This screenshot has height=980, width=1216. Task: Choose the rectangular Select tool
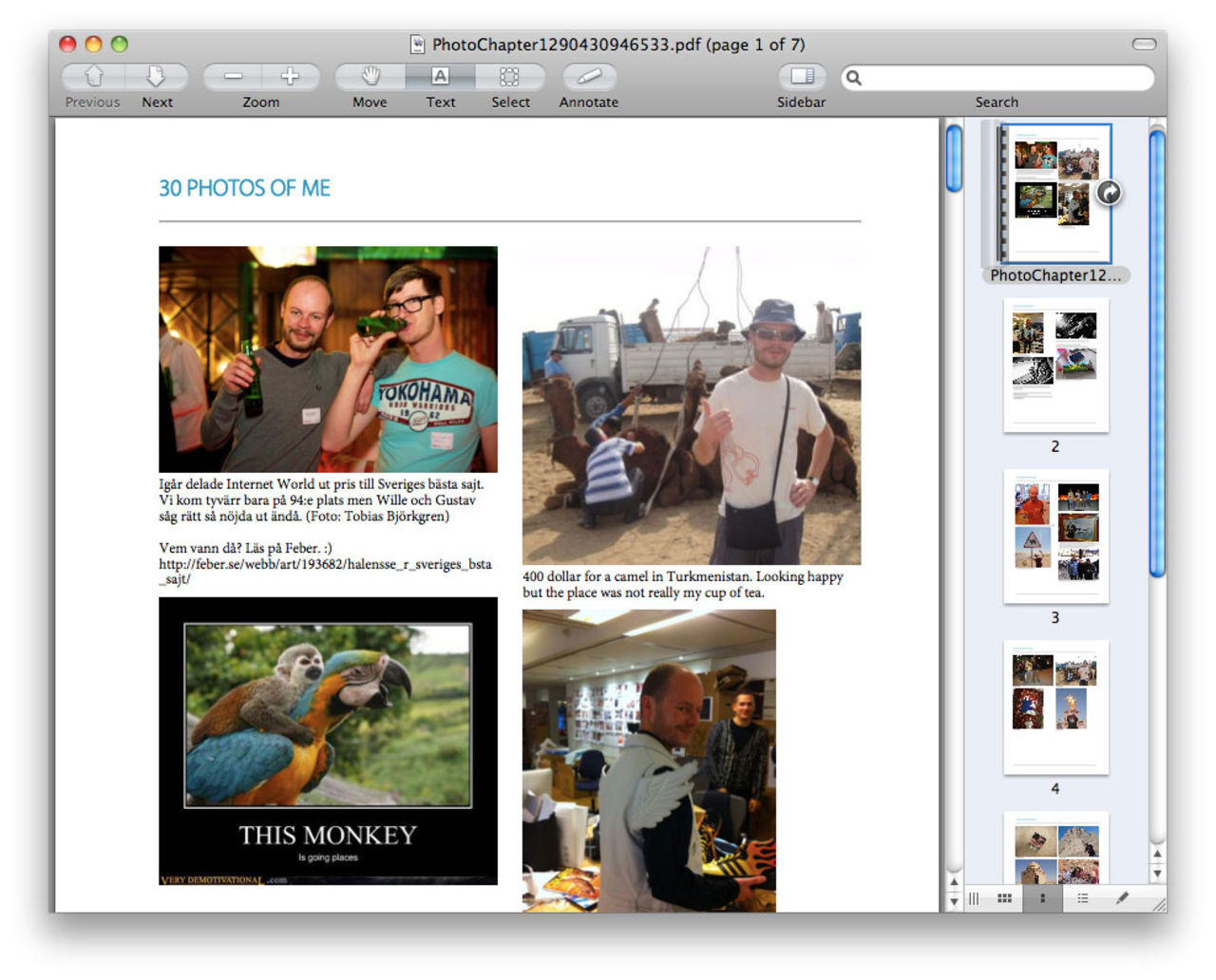point(510,77)
